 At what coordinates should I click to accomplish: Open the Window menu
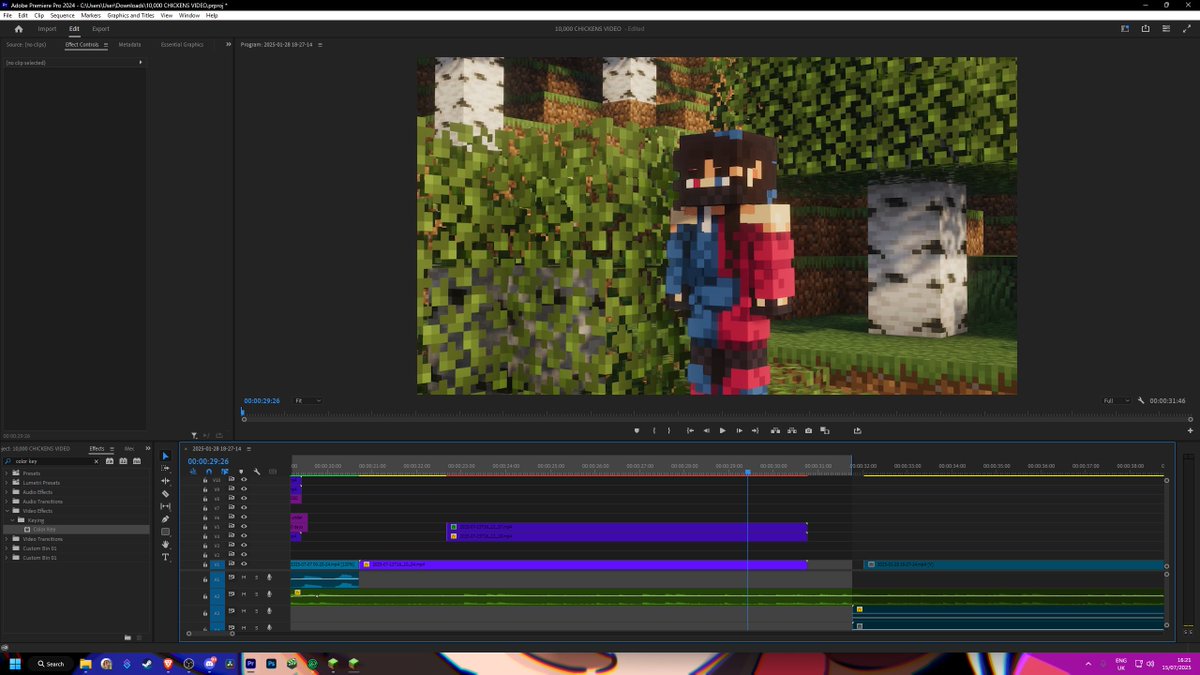(x=189, y=16)
